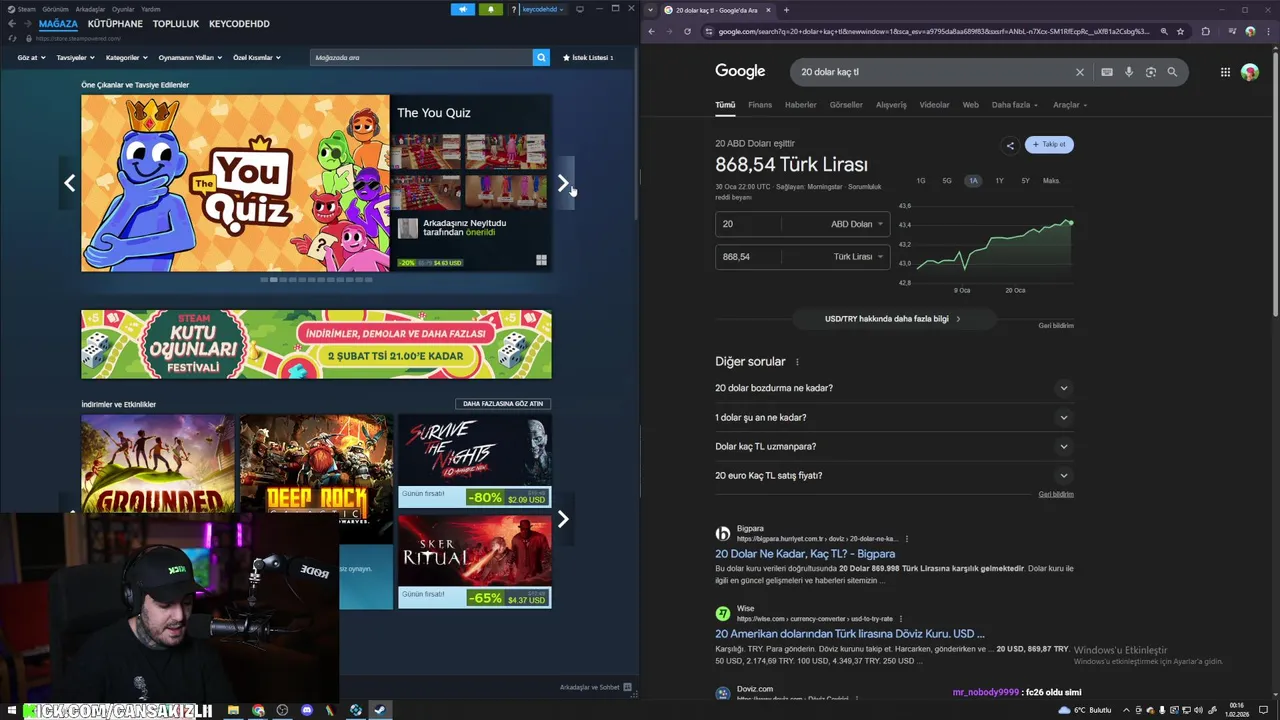
Task: Click Steam back navigation arrow
Action: click(x=12, y=23)
